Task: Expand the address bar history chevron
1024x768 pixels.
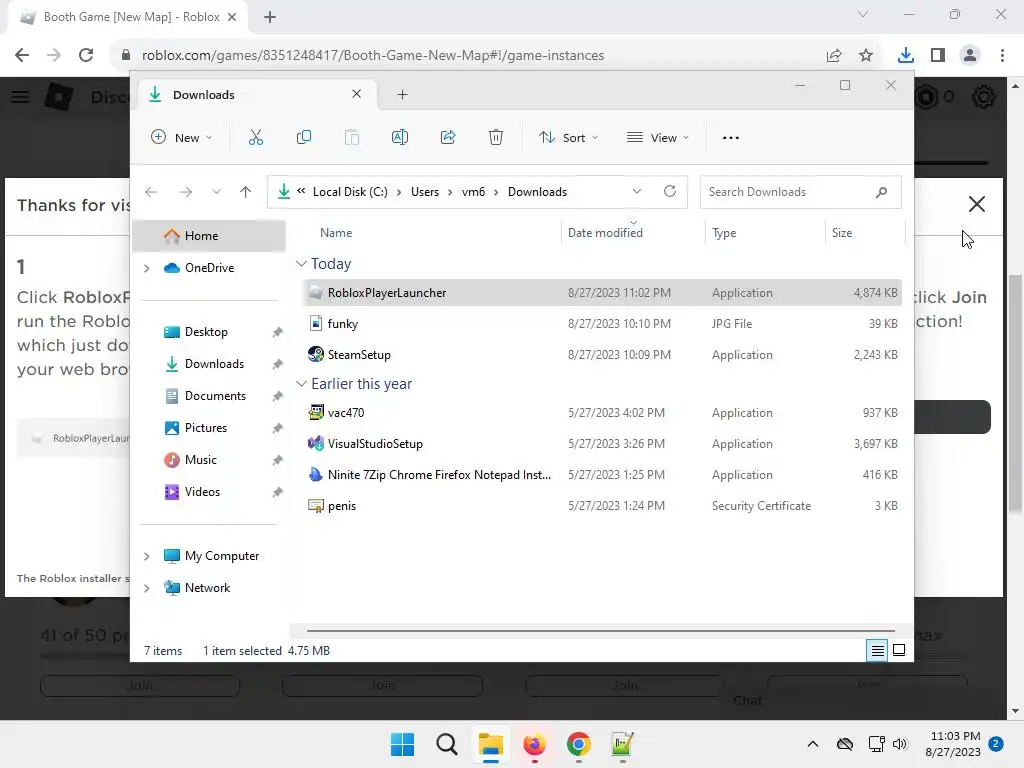Action: pos(637,191)
